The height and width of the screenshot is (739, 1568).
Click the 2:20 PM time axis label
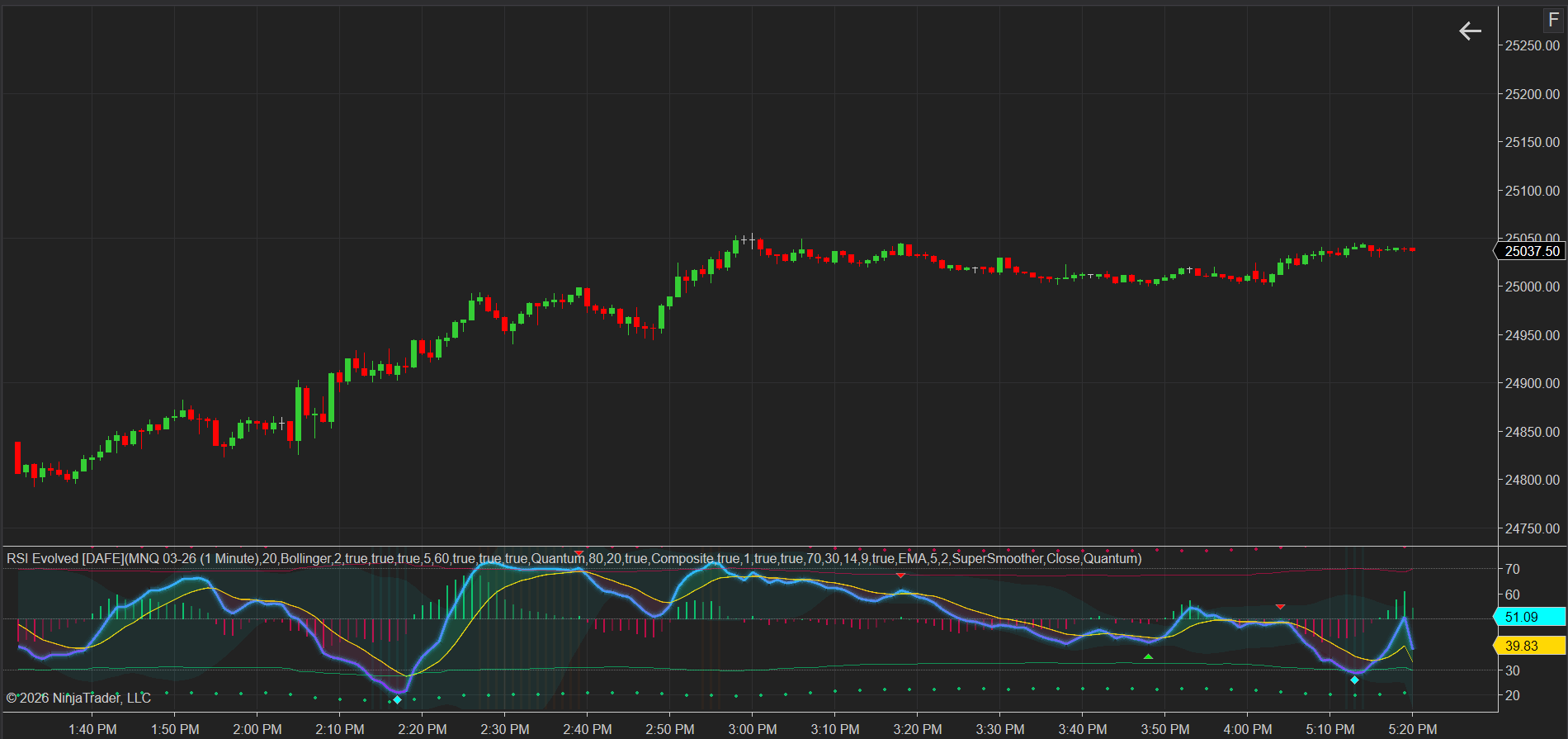pos(423,729)
